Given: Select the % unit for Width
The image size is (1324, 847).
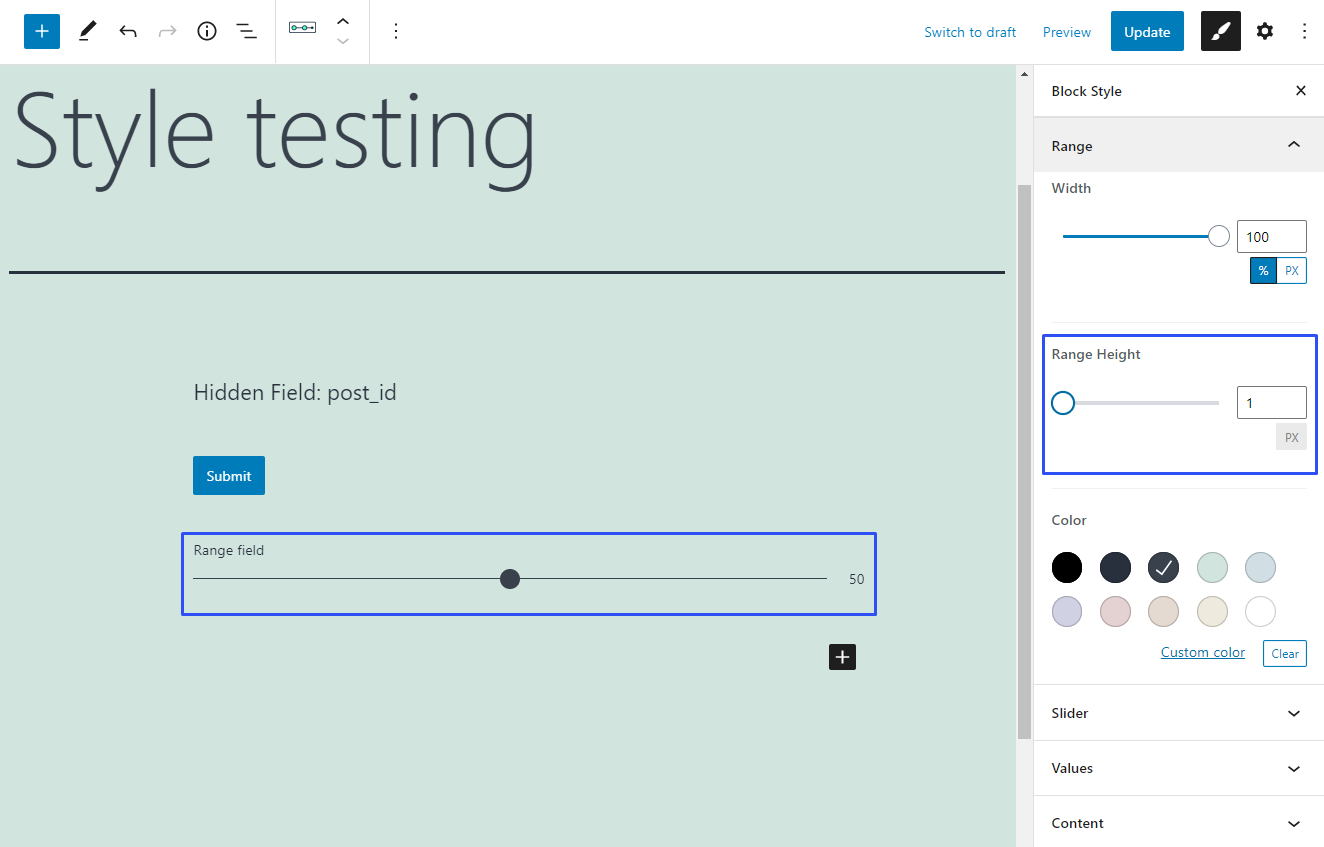Looking at the screenshot, I should [1263, 271].
